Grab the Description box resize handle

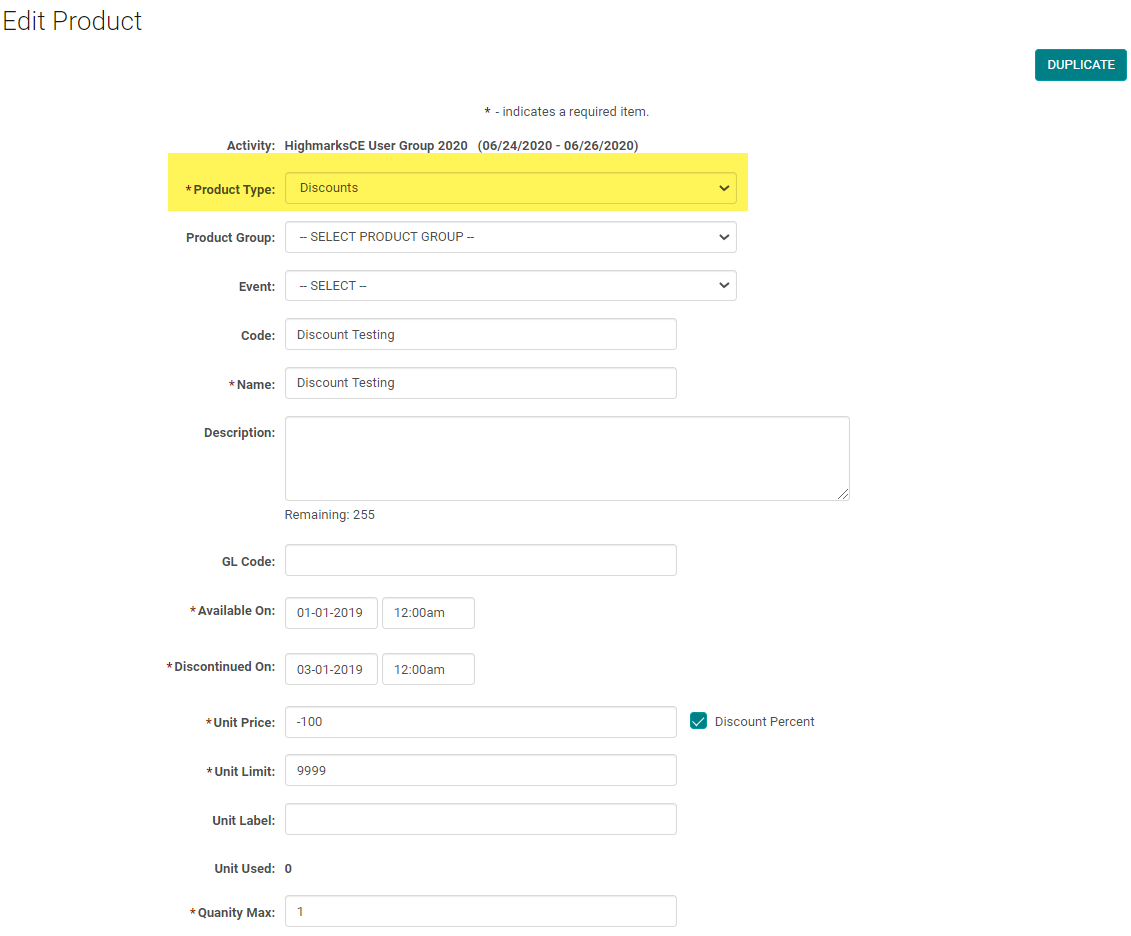[x=844, y=494]
